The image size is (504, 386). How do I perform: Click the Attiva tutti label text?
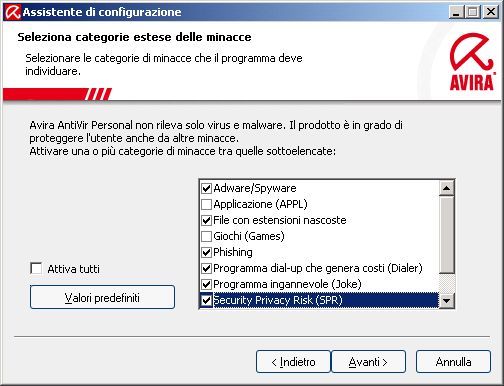click(74, 269)
